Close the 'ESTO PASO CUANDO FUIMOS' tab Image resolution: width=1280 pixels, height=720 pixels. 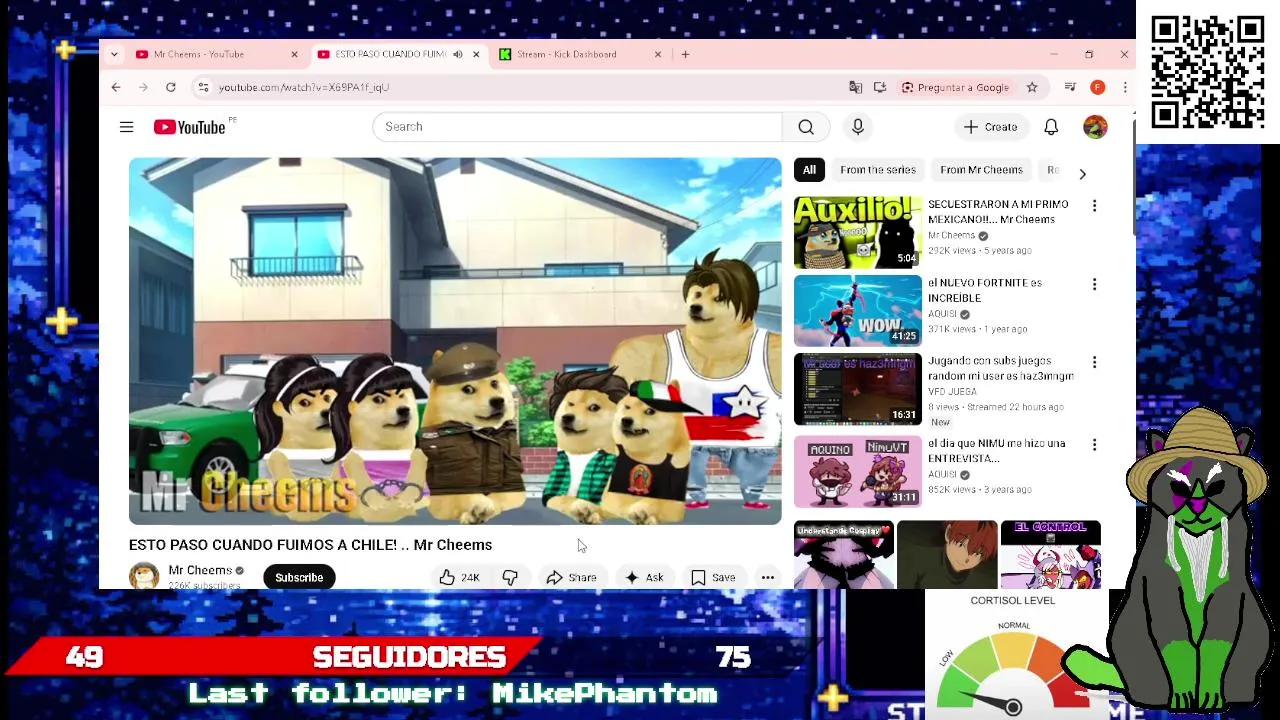[476, 54]
